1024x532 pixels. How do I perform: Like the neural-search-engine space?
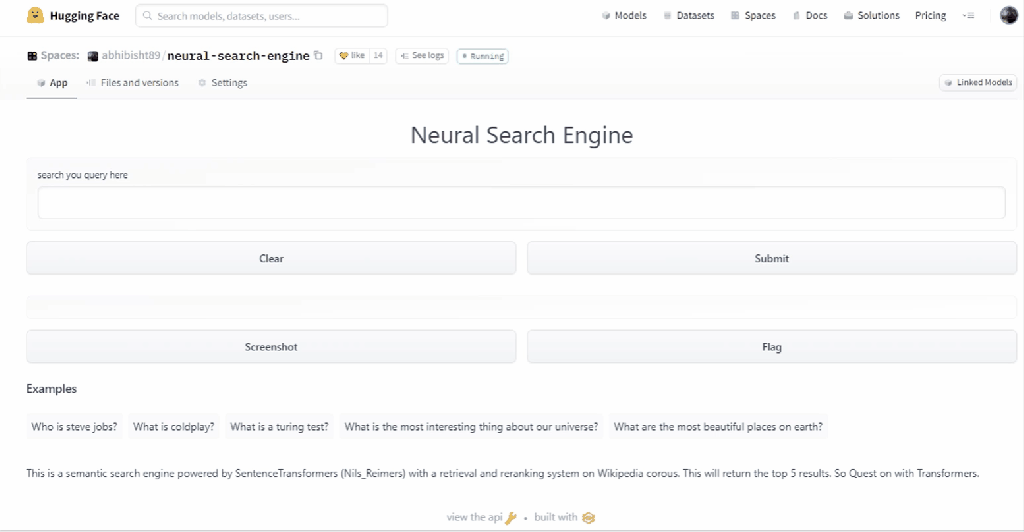pyautogui.click(x=352, y=56)
